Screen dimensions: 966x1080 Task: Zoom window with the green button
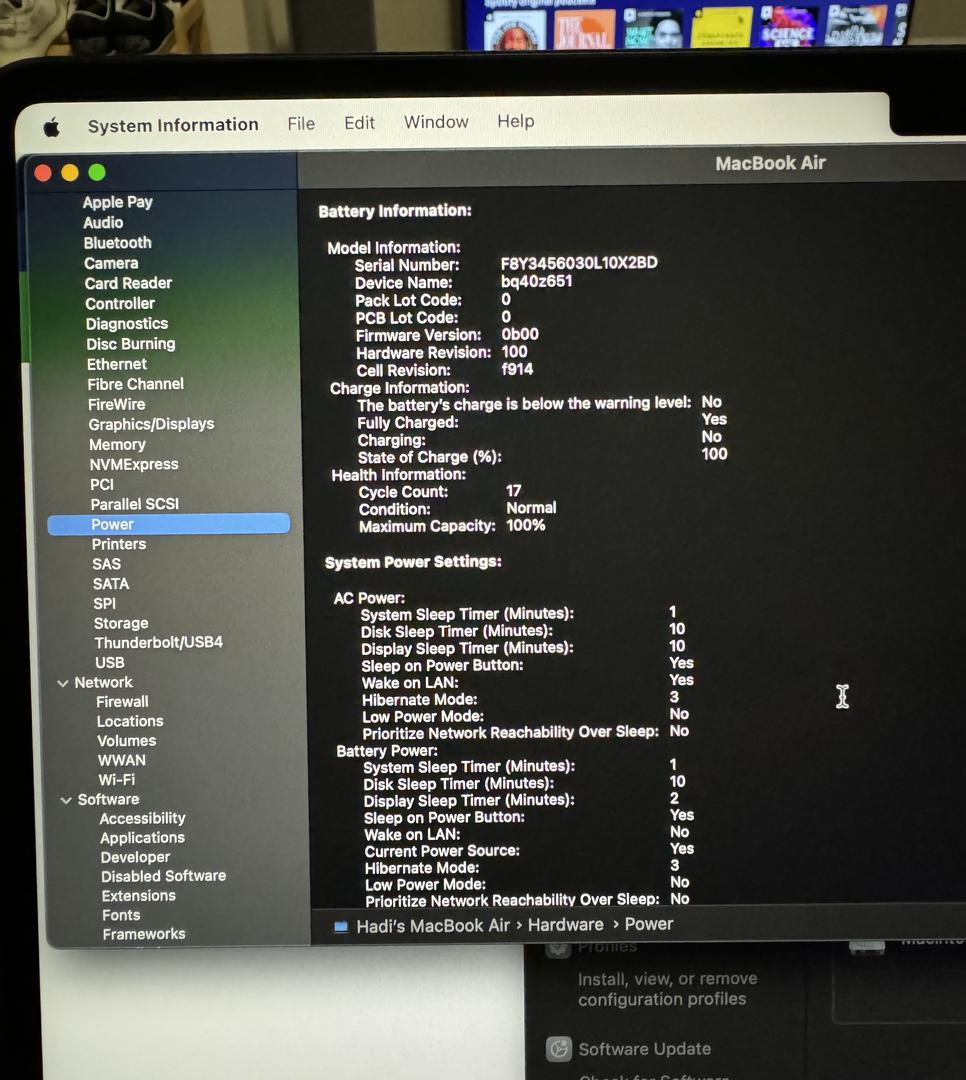96,172
